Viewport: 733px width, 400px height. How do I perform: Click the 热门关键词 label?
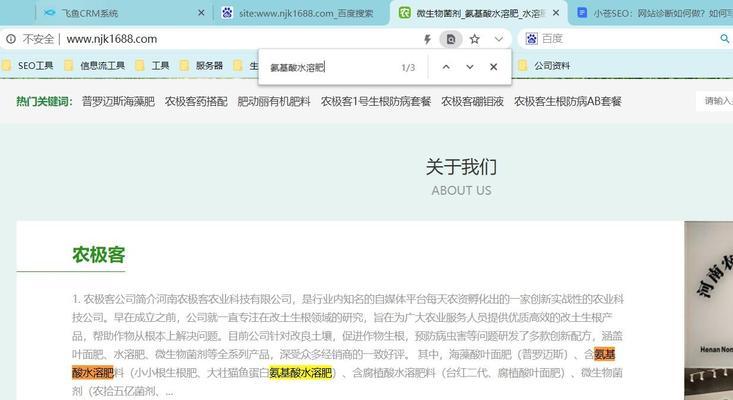[x=44, y=101]
